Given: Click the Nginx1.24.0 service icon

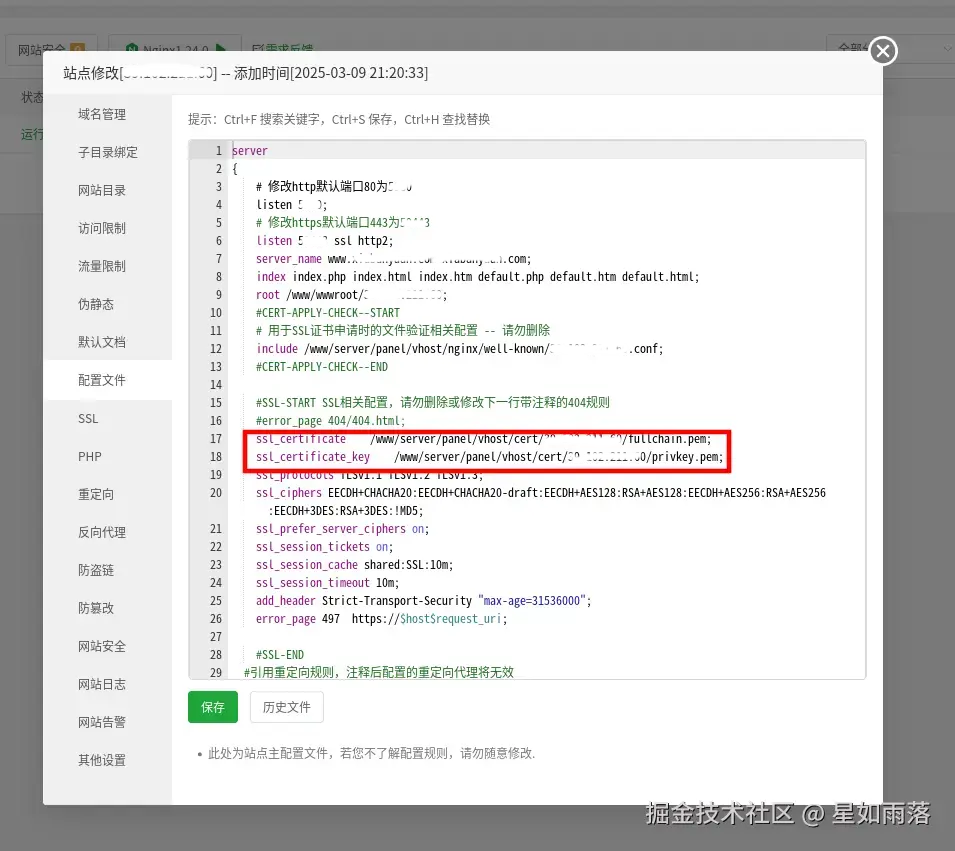Looking at the screenshot, I should (133, 45).
